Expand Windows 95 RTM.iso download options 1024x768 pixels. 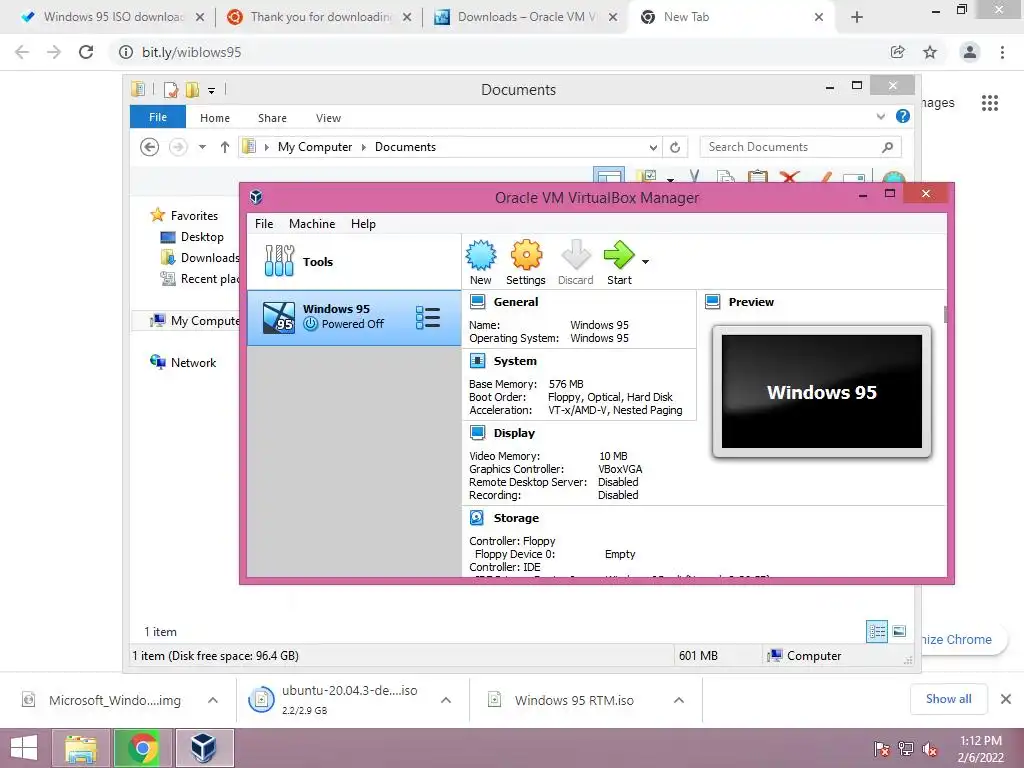click(679, 700)
